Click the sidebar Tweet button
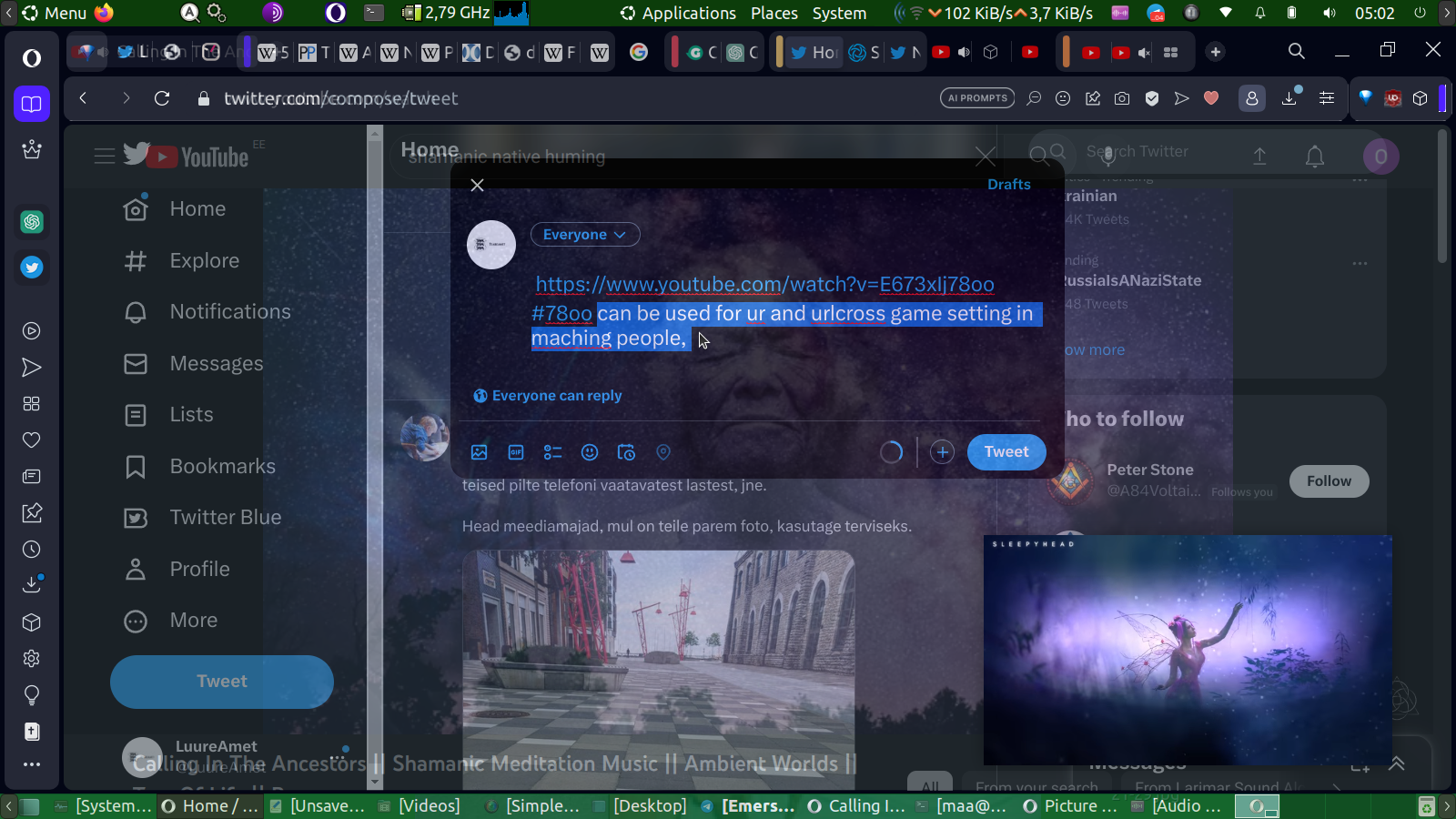 (222, 682)
